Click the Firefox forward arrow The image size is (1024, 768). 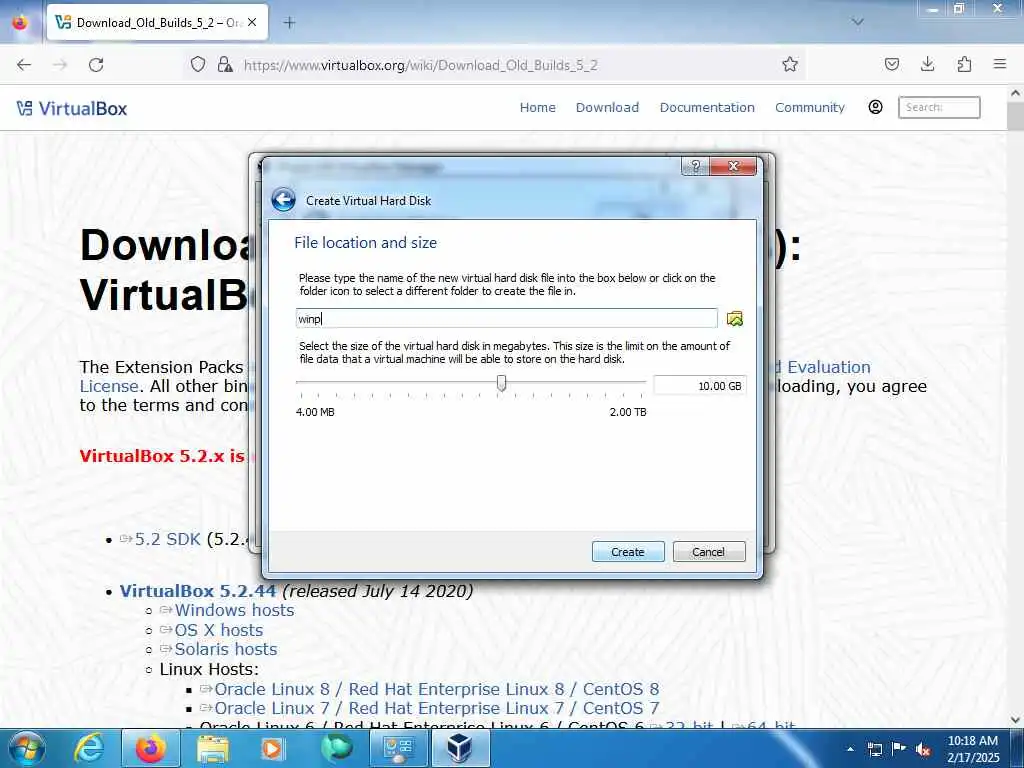point(60,65)
